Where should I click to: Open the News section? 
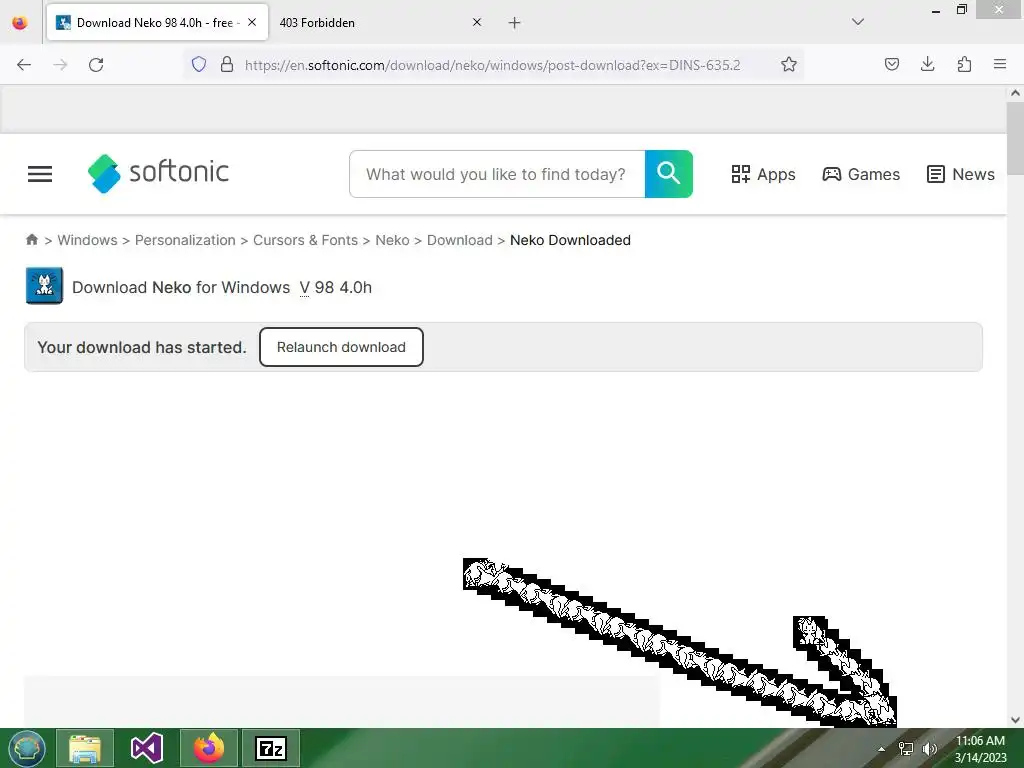(961, 174)
